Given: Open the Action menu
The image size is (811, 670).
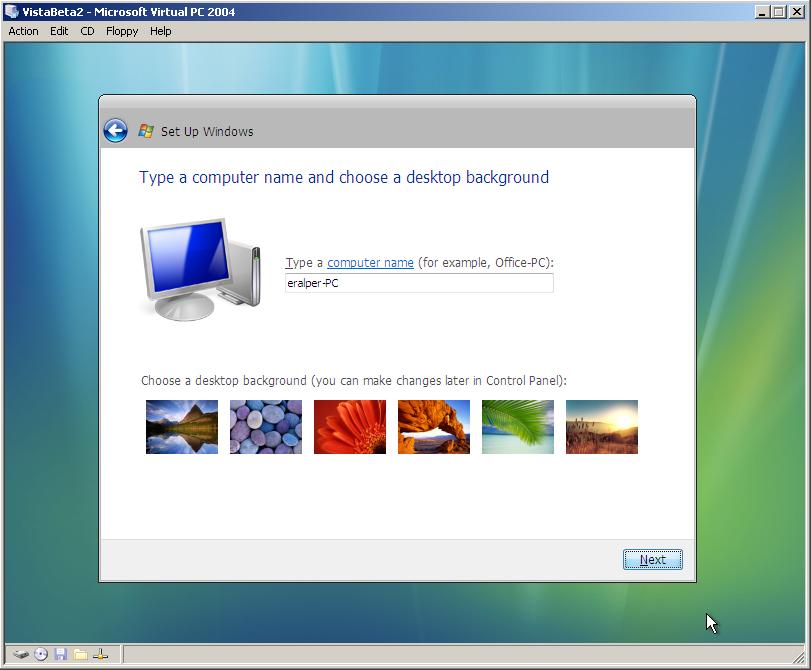Looking at the screenshot, I should coord(22,31).
